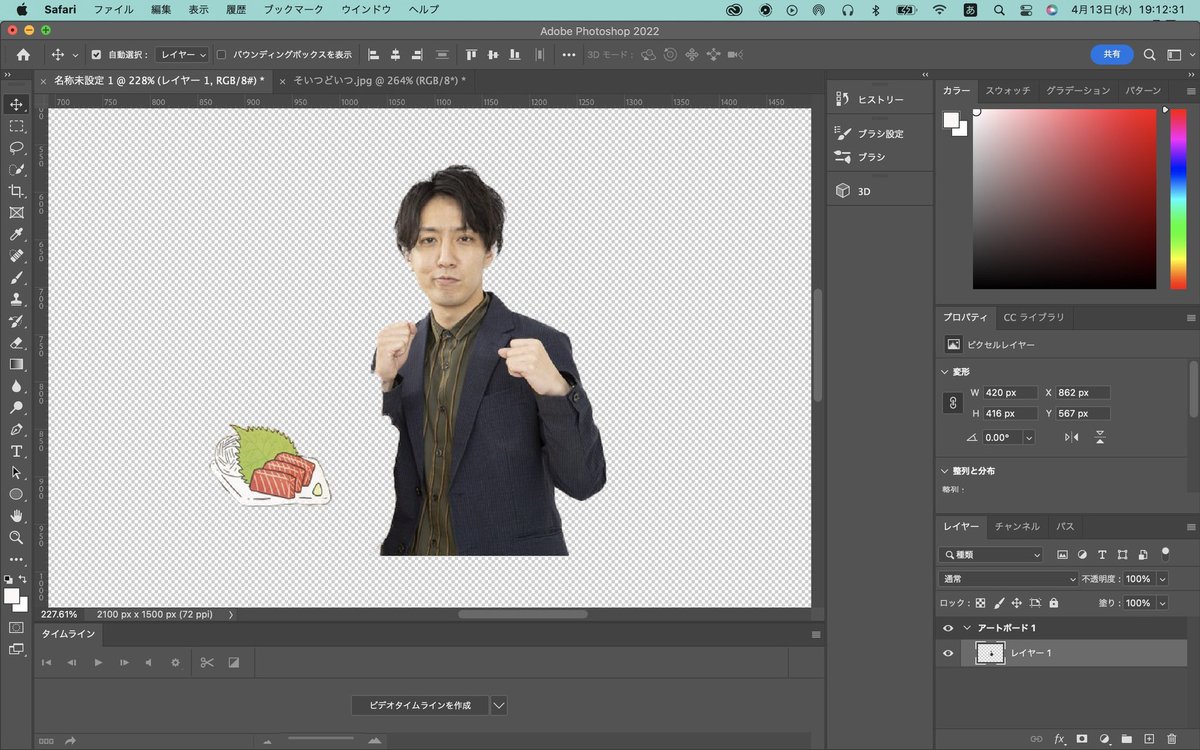Select the Zoom tool in the toolbox
The width and height of the screenshot is (1200, 750).
(16, 537)
